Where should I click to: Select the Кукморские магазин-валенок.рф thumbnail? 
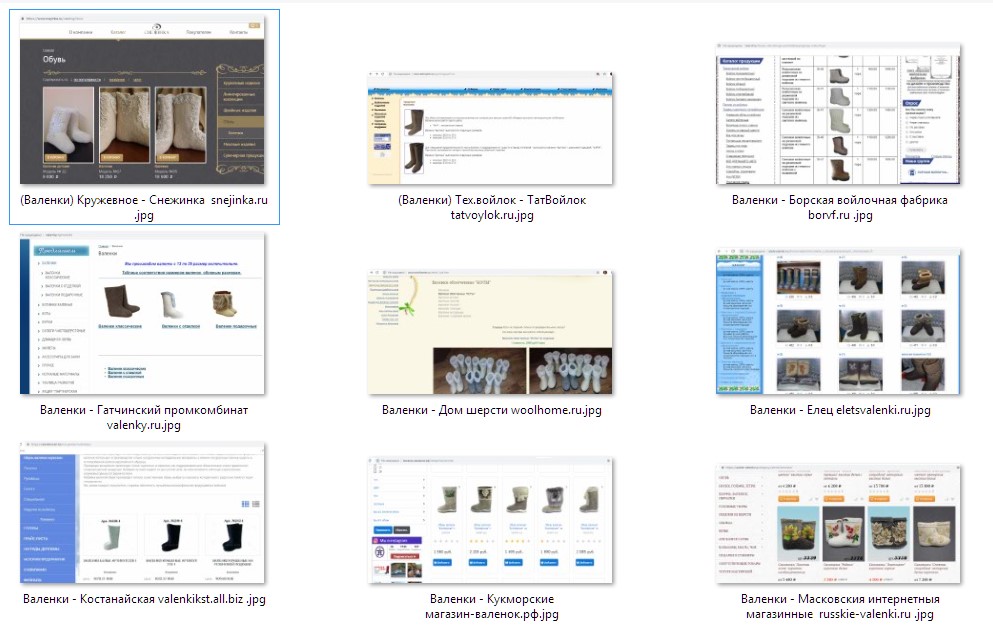click(x=490, y=520)
